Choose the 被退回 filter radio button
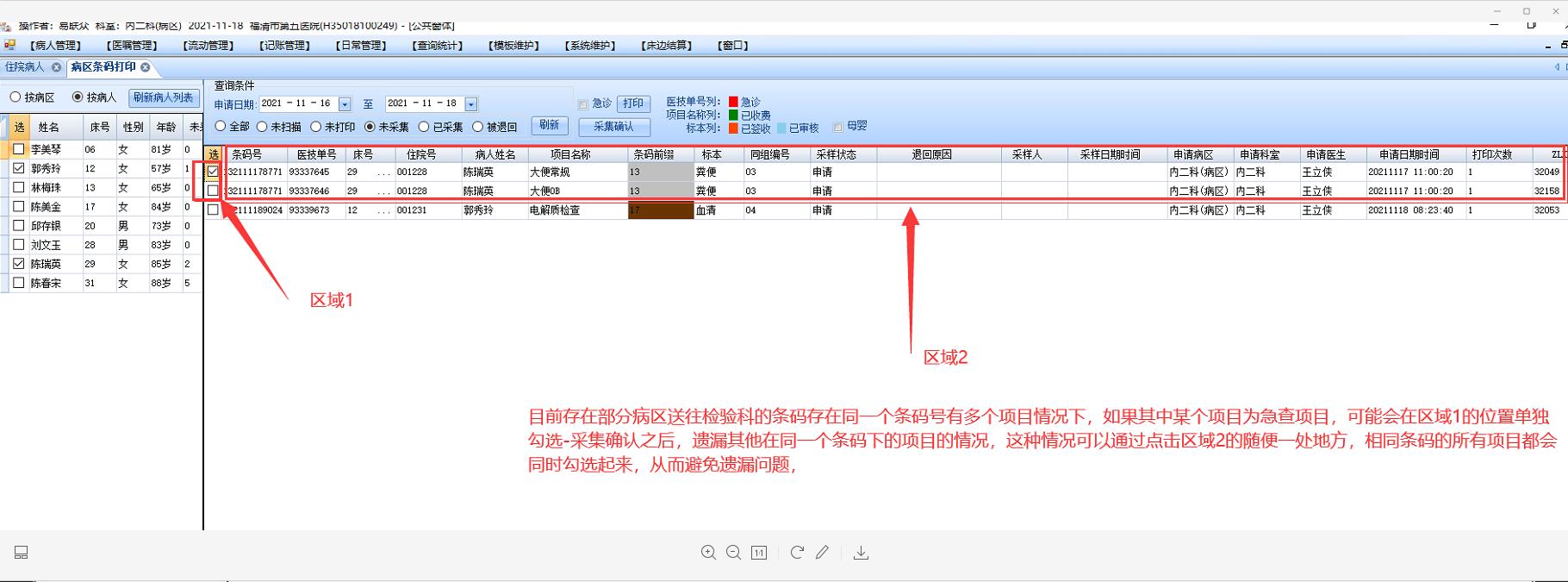The width and height of the screenshot is (1568, 582). tap(477, 126)
